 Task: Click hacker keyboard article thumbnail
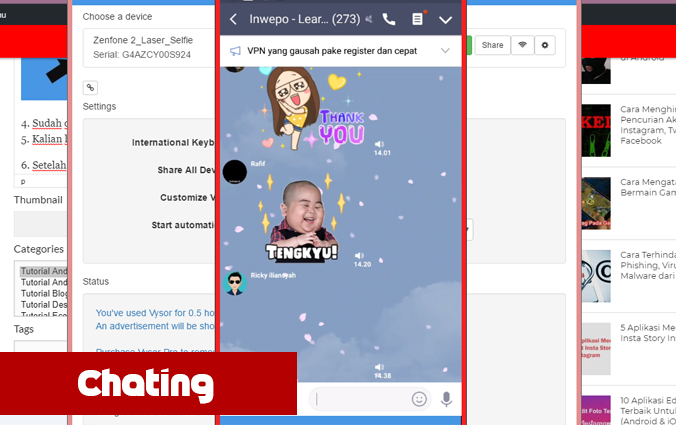pos(596,130)
